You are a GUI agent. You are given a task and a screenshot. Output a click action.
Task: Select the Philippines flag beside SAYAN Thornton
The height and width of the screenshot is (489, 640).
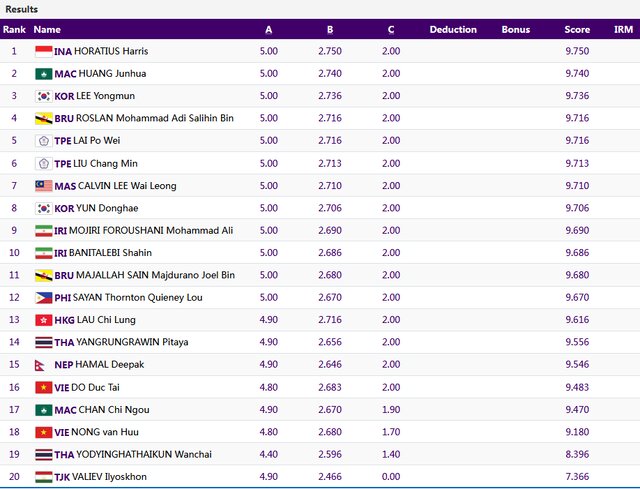pyautogui.click(x=43, y=298)
